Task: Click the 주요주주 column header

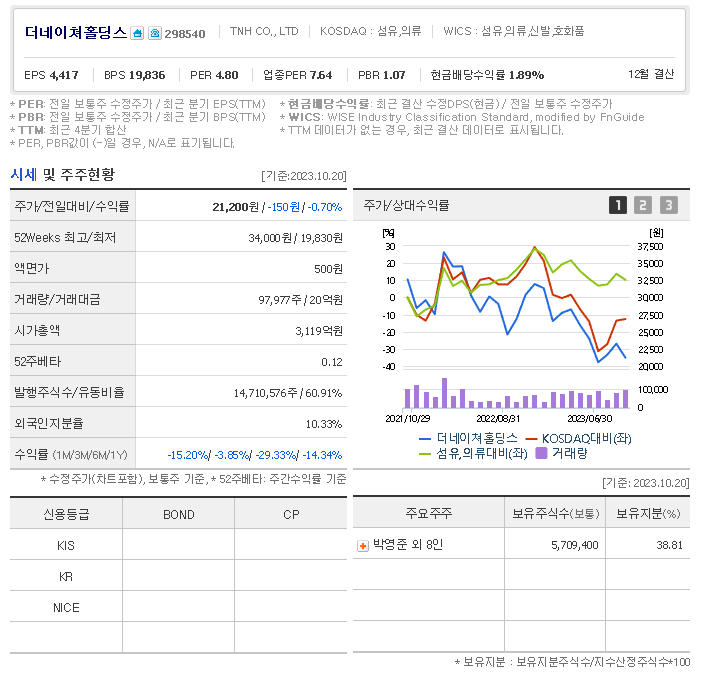Action: [429, 513]
